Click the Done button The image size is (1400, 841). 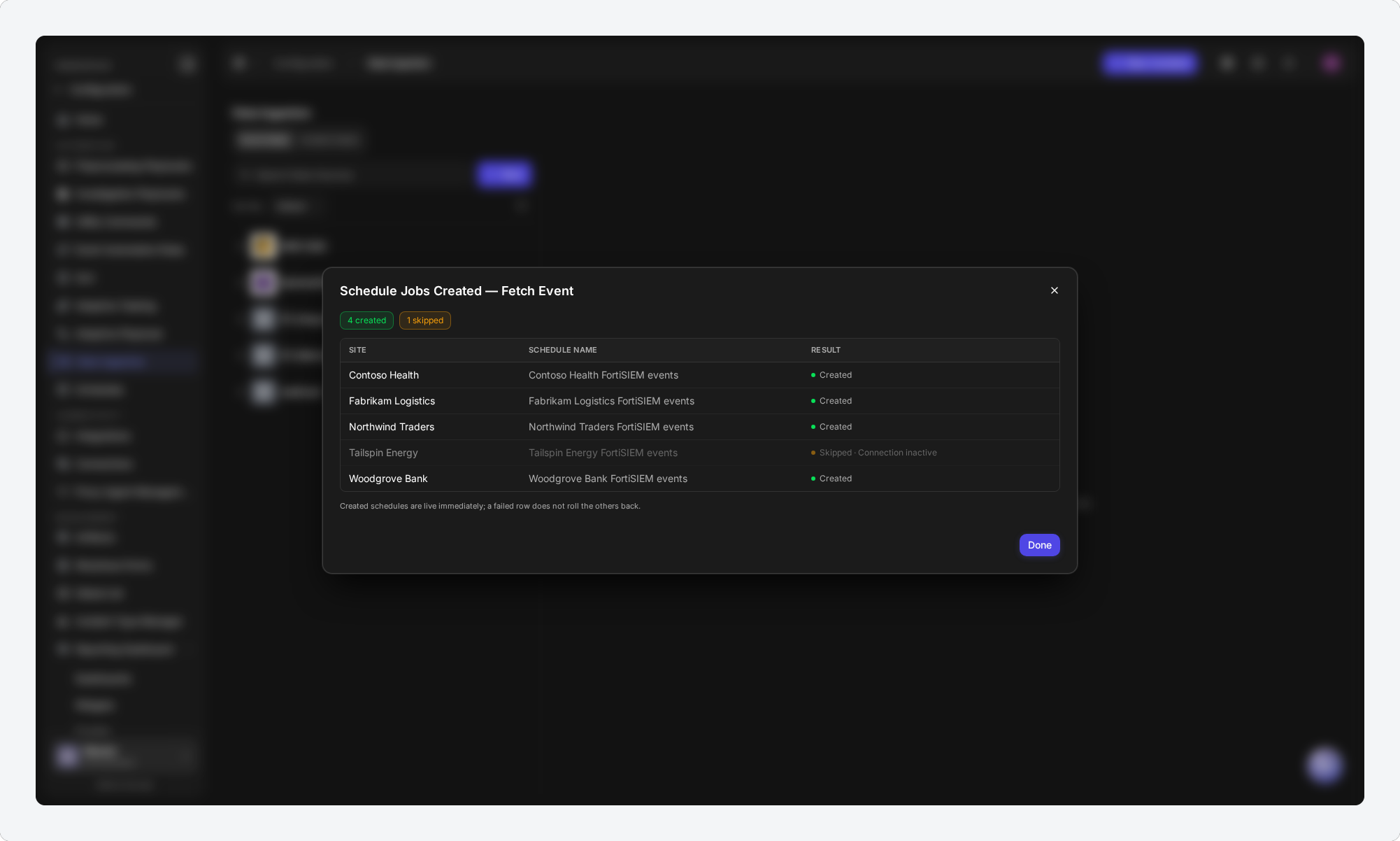tap(1039, 545)
